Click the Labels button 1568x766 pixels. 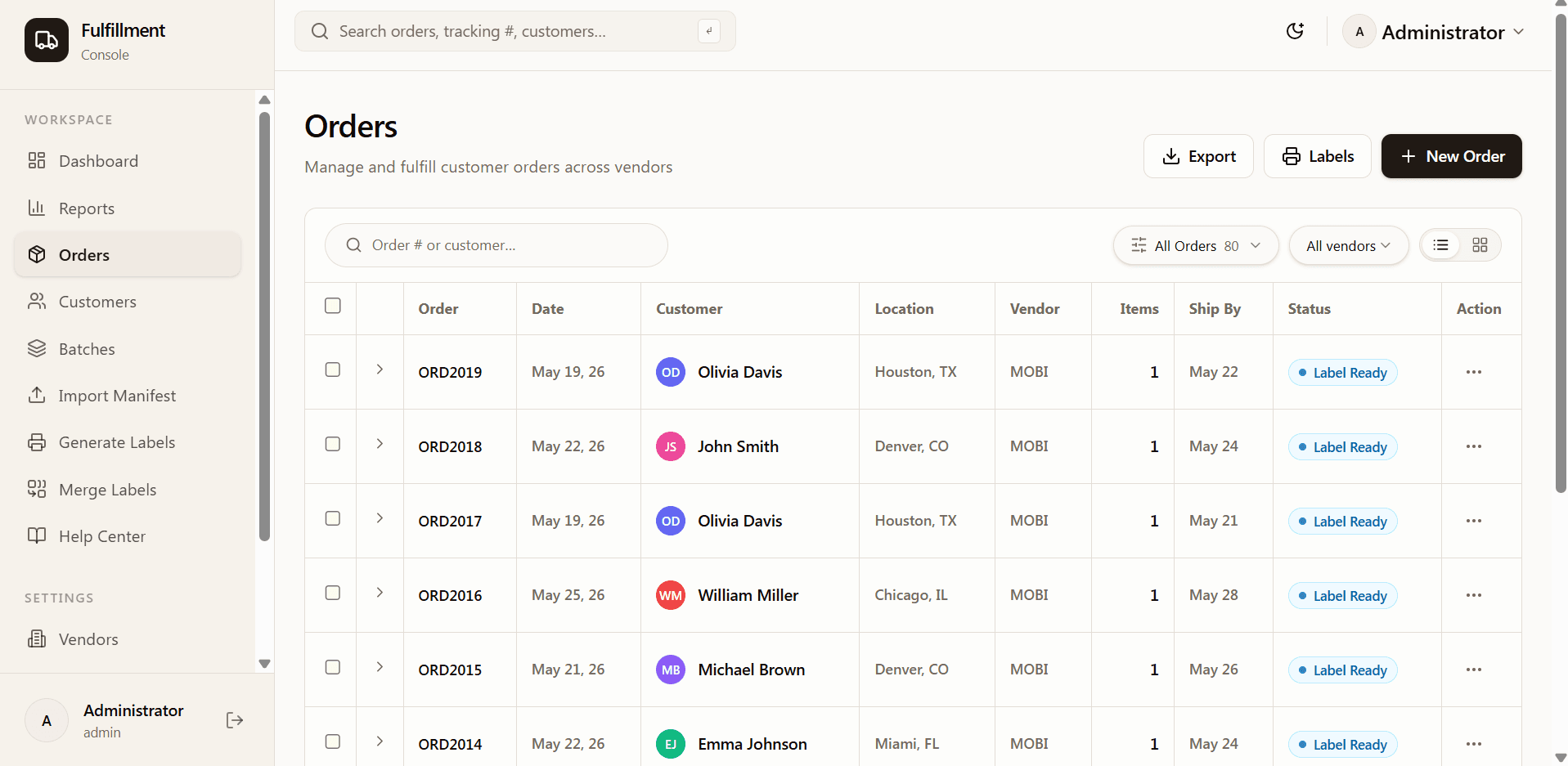pyautogui.click(x=1318, y=156)
